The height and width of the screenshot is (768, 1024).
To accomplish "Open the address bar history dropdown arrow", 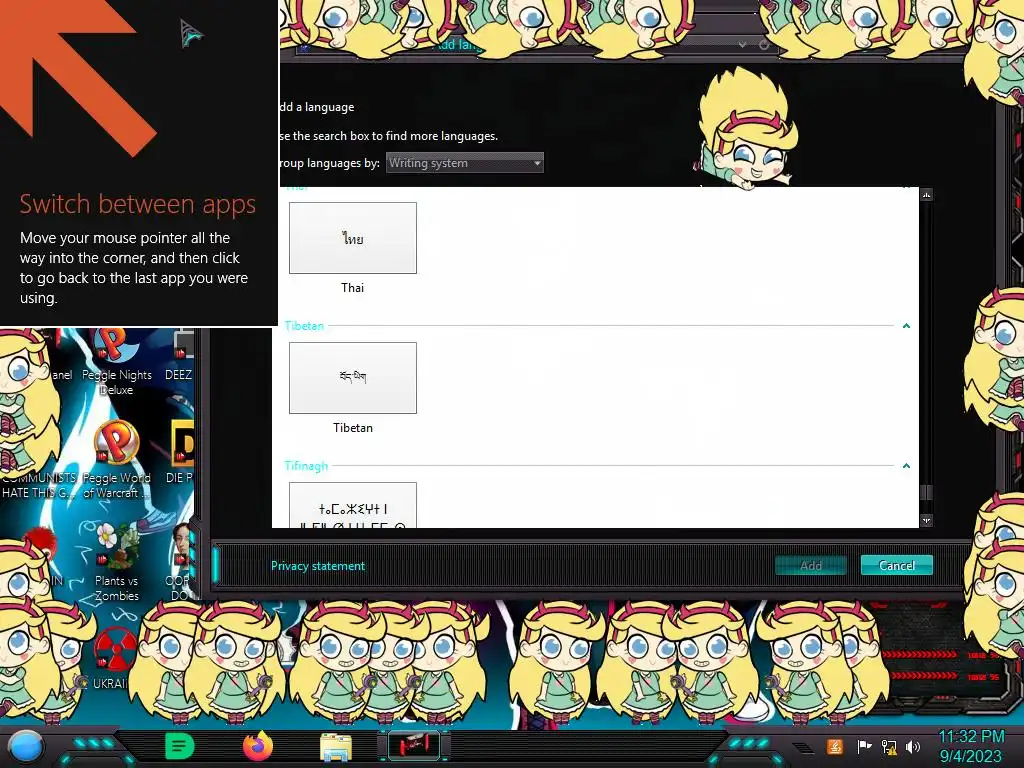I will 743,44.
